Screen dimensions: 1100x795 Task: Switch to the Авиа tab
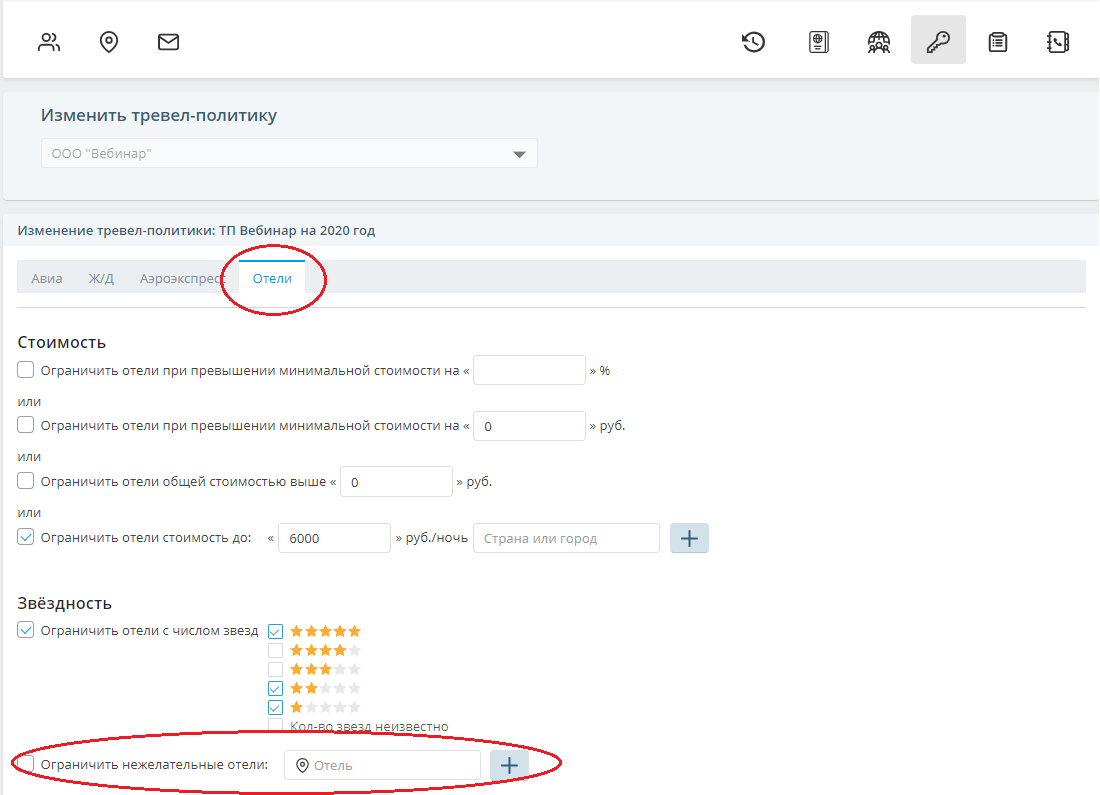pyautogui.click(x=46, y=279)
